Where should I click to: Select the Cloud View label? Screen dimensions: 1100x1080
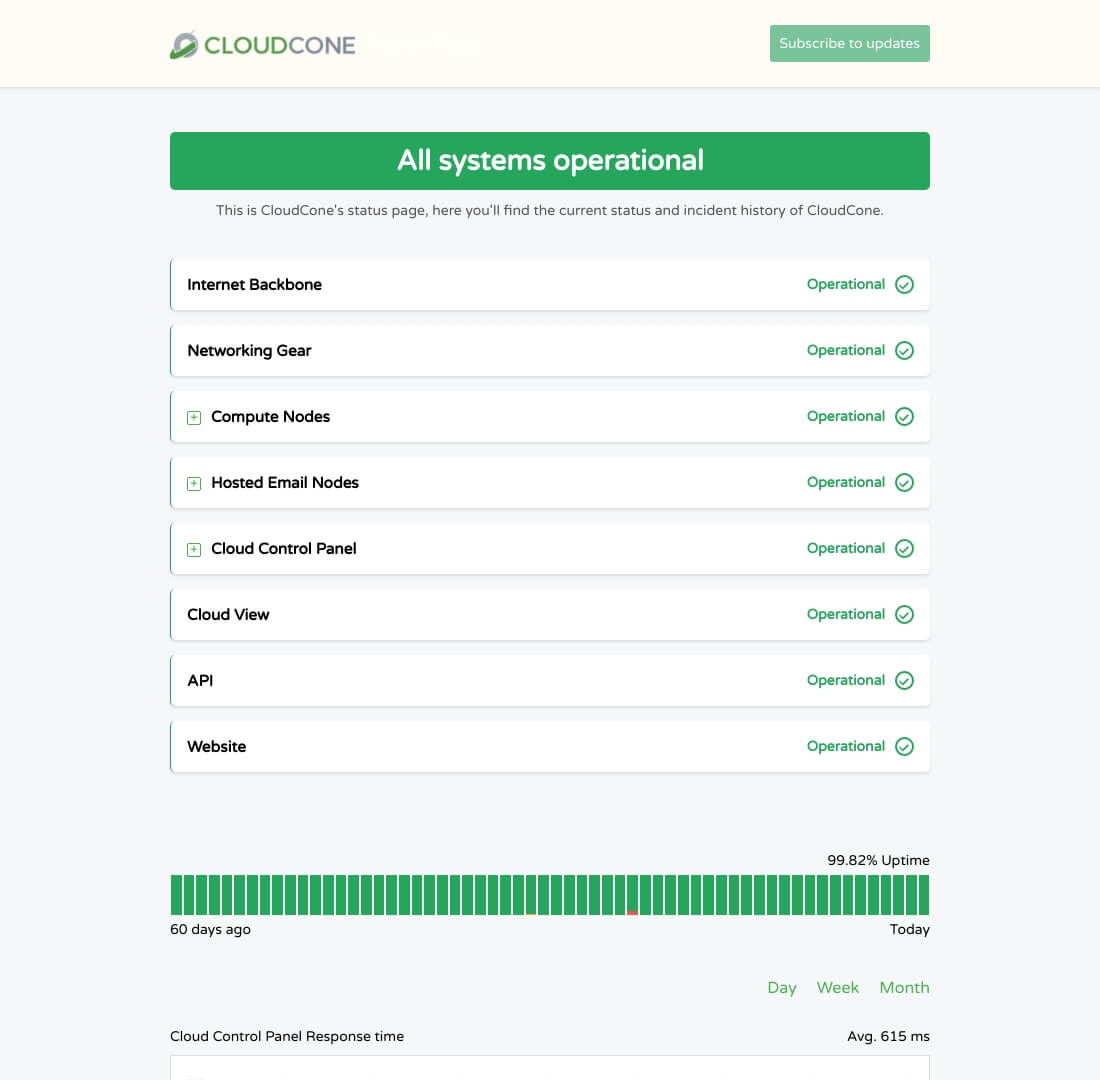click(x=228, y=614)
